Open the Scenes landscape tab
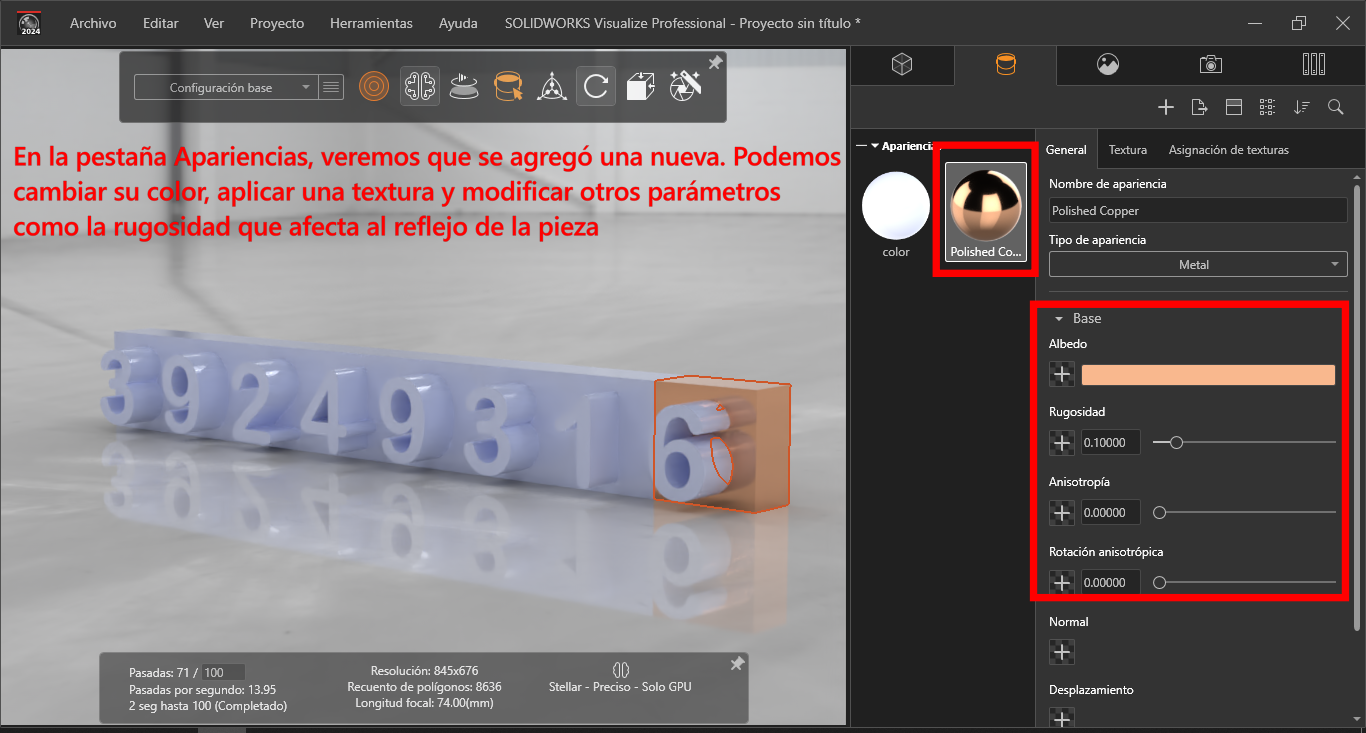Image resolution: width=1366 pixels, height=733 pixels. [1107, 65]
